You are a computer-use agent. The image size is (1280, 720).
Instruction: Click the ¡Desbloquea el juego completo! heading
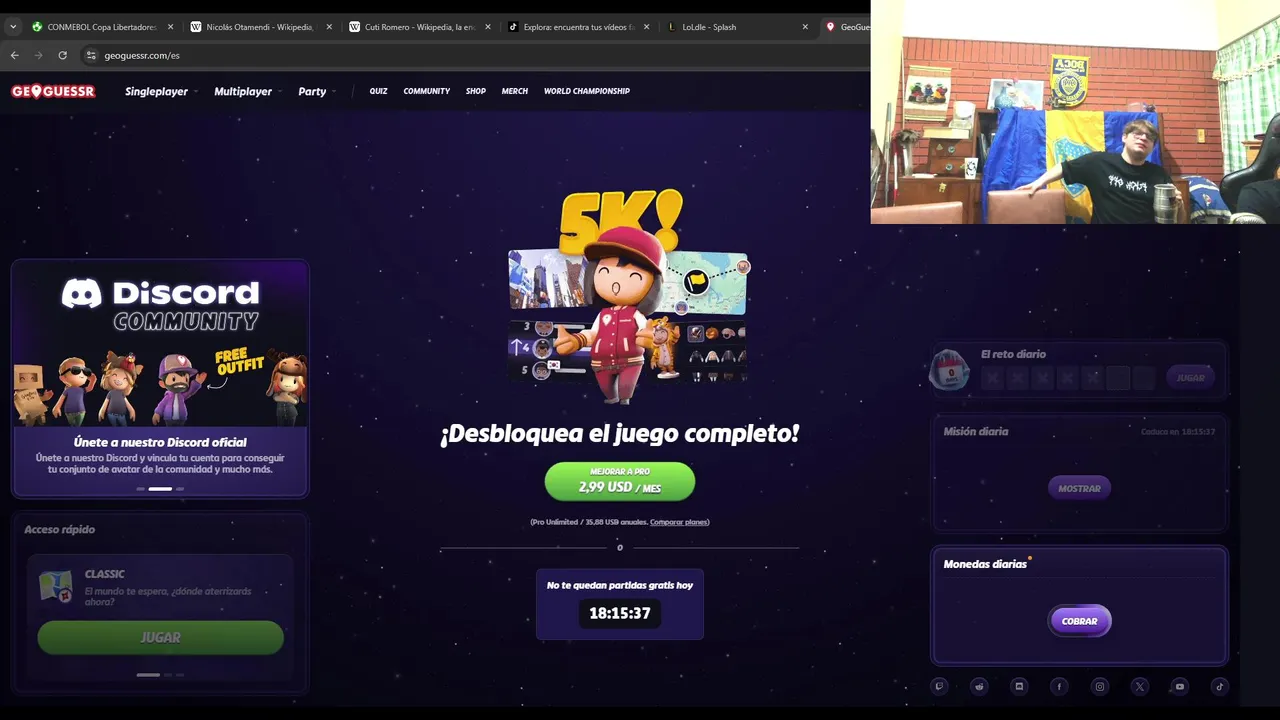(x=620, y=433)
